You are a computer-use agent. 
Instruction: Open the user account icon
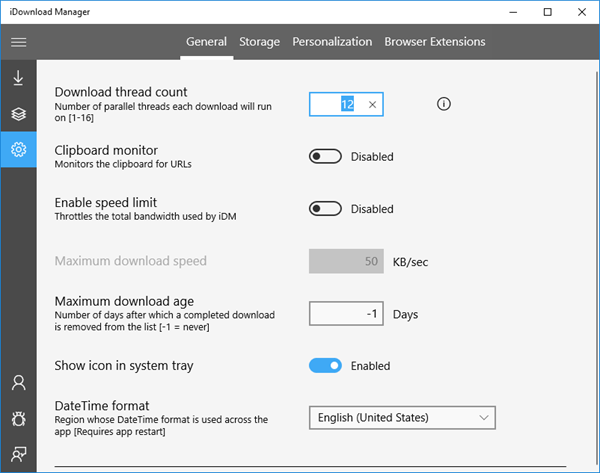point(18,382)
